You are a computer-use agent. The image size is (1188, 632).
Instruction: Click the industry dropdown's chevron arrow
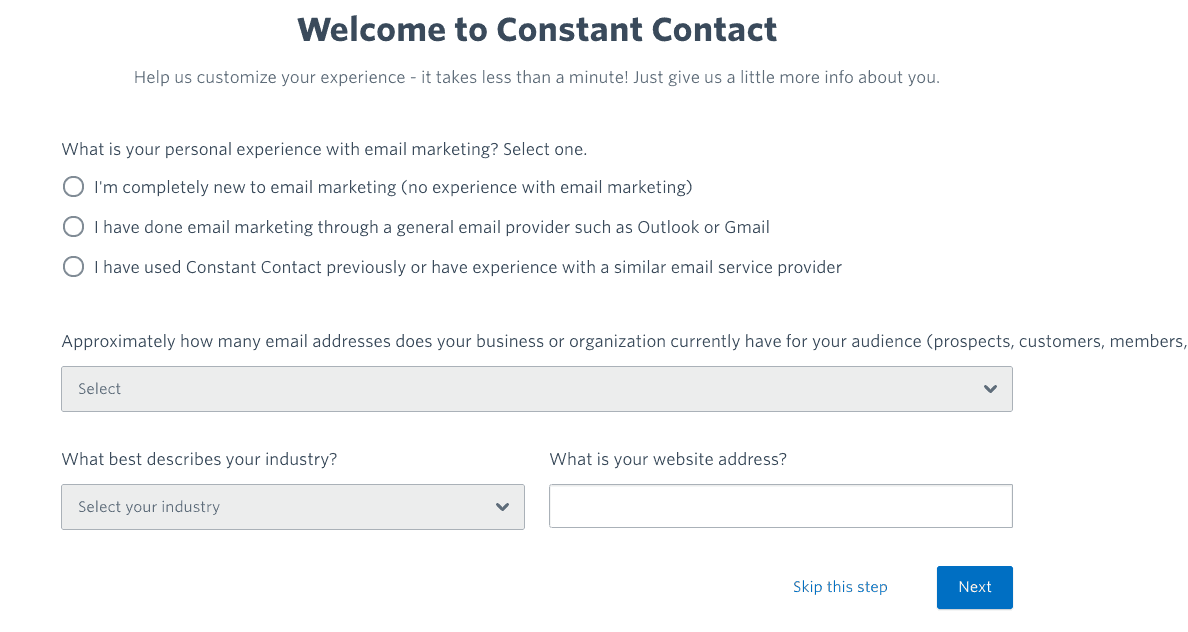click(502, 506)
